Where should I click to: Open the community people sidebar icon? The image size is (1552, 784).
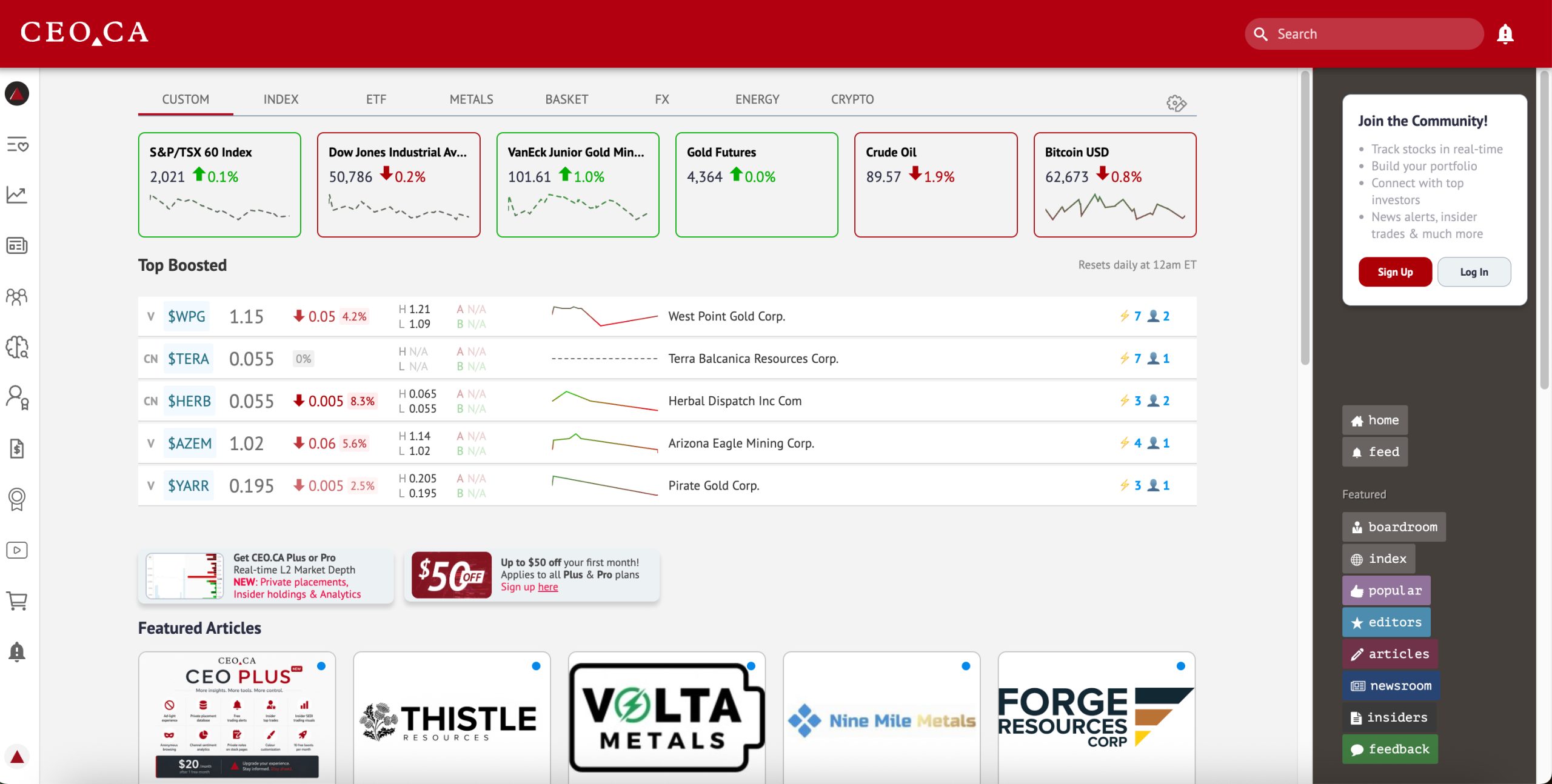point(17,296)
